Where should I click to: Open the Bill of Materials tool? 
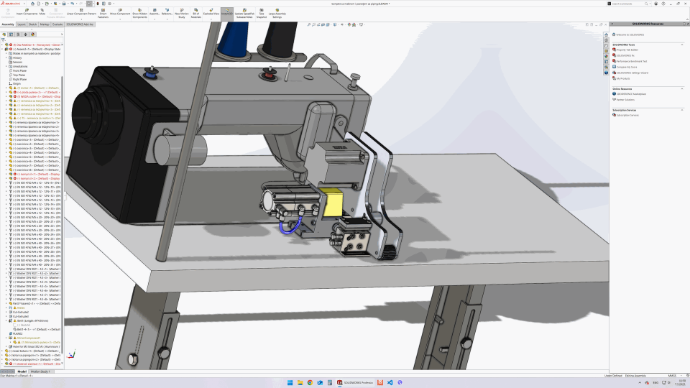[x=195, y=13]
